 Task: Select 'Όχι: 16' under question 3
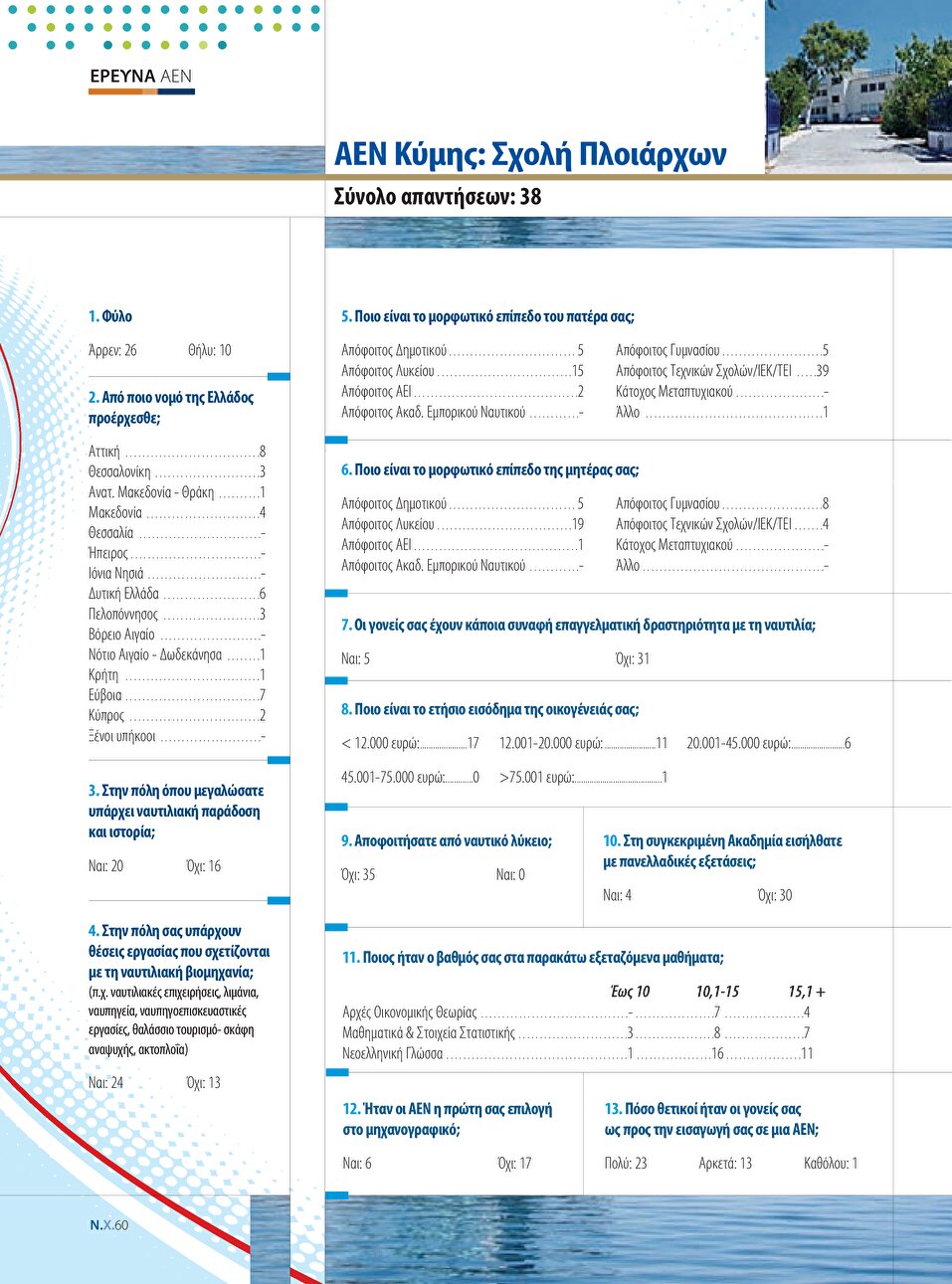tap(204, 866)
